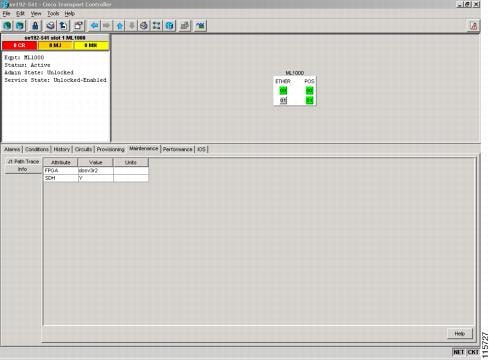Click the NET status indicator
Viewport: 489px width, 360px height.
[459, 352]
